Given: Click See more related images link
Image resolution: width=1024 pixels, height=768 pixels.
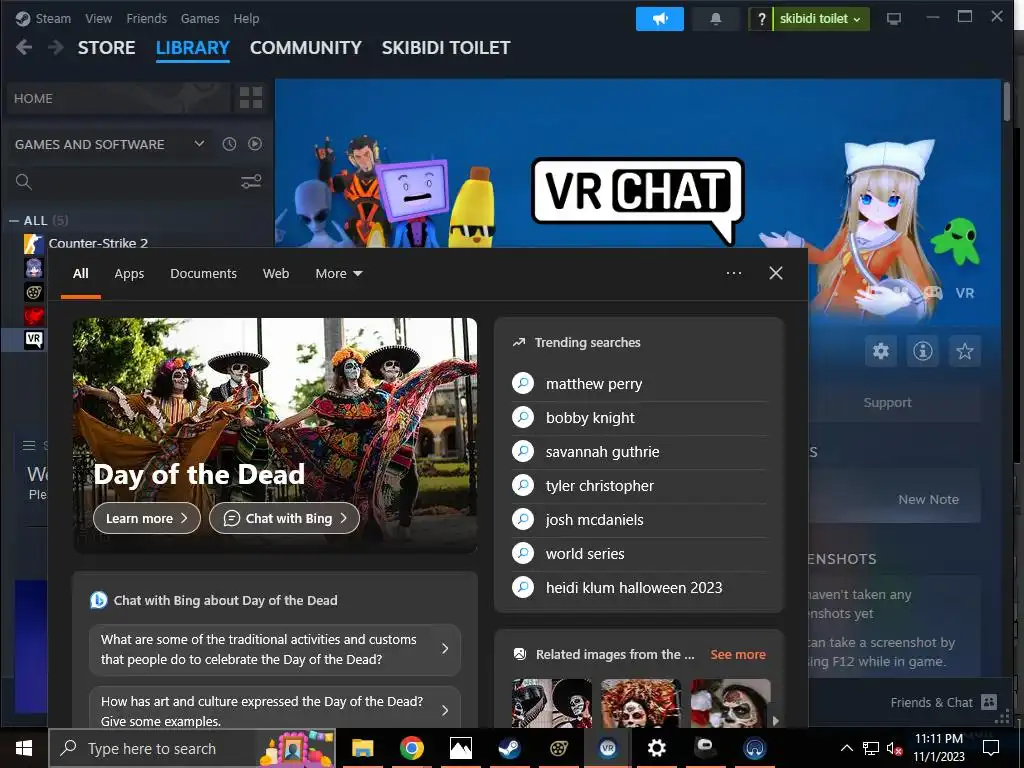Looking at the screenshot, I should pos(738,654).
